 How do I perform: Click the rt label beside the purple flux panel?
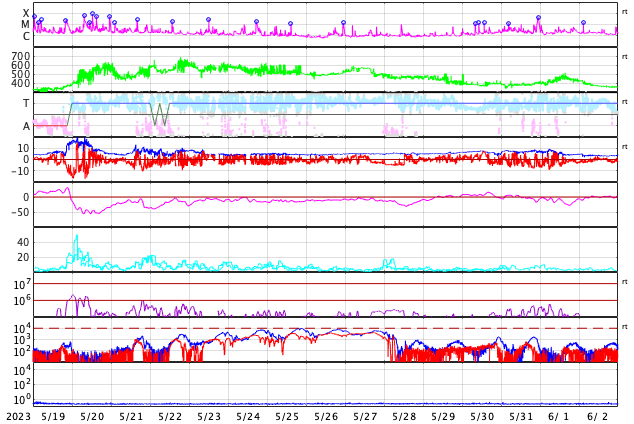pyautogui.click(x=625, y=281)
